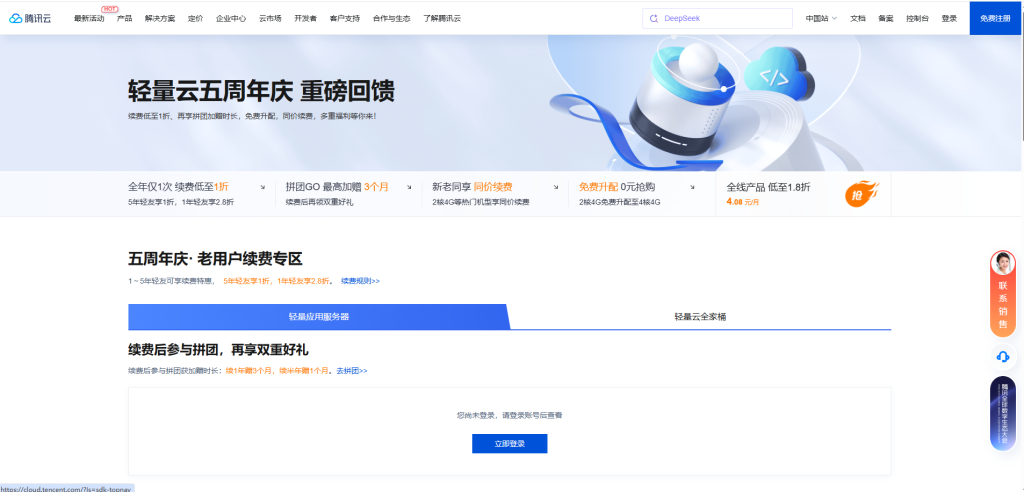Open the Tencent Cloud logo home link
This screenshot has height=492, width=1024.
click(x=30, y=18)
